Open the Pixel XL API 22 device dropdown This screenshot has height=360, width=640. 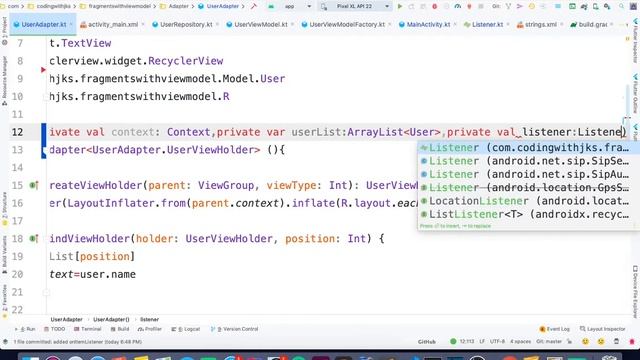click(355, 7)
